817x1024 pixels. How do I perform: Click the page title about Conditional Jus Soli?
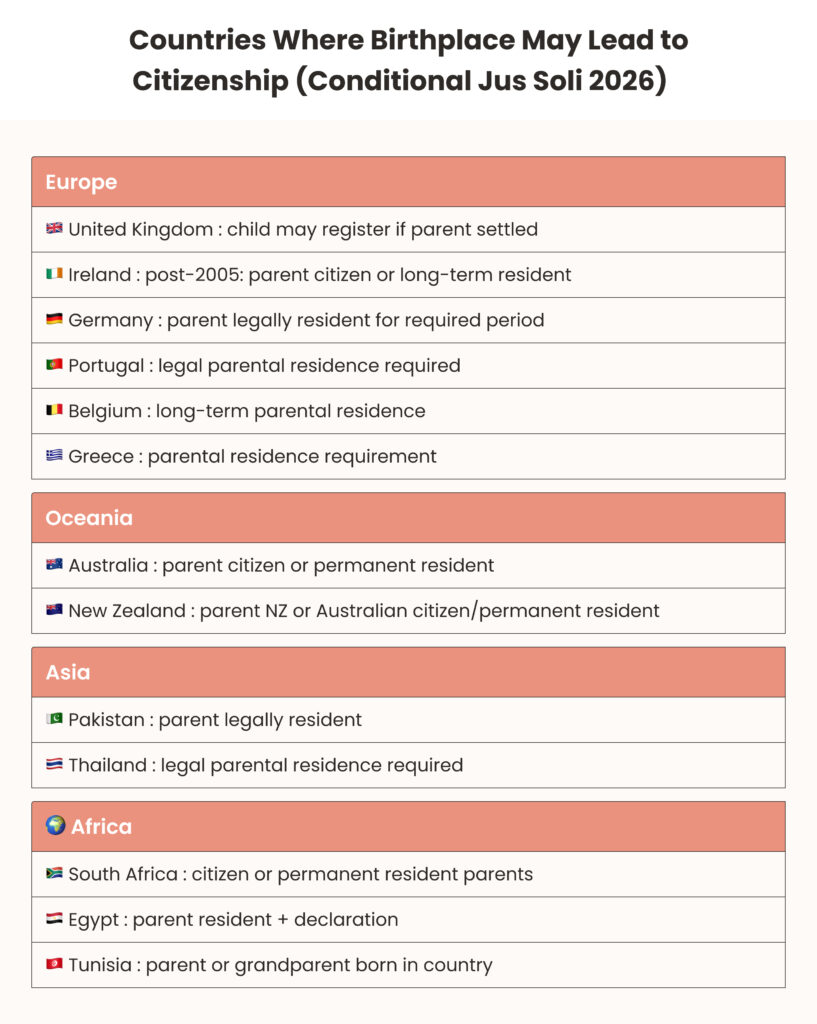click(408, 60)
